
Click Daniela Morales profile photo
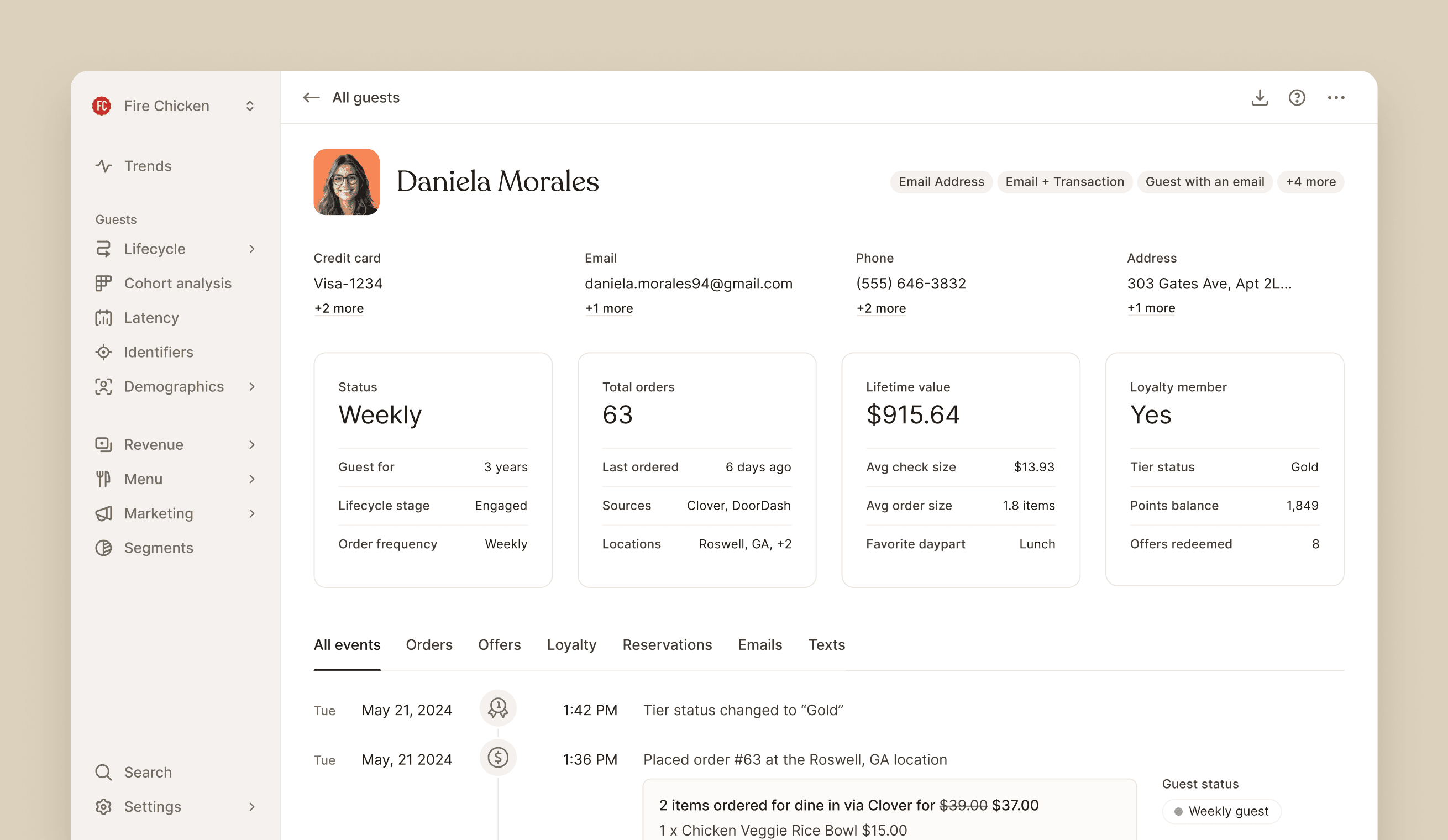[x=347, y=182]
